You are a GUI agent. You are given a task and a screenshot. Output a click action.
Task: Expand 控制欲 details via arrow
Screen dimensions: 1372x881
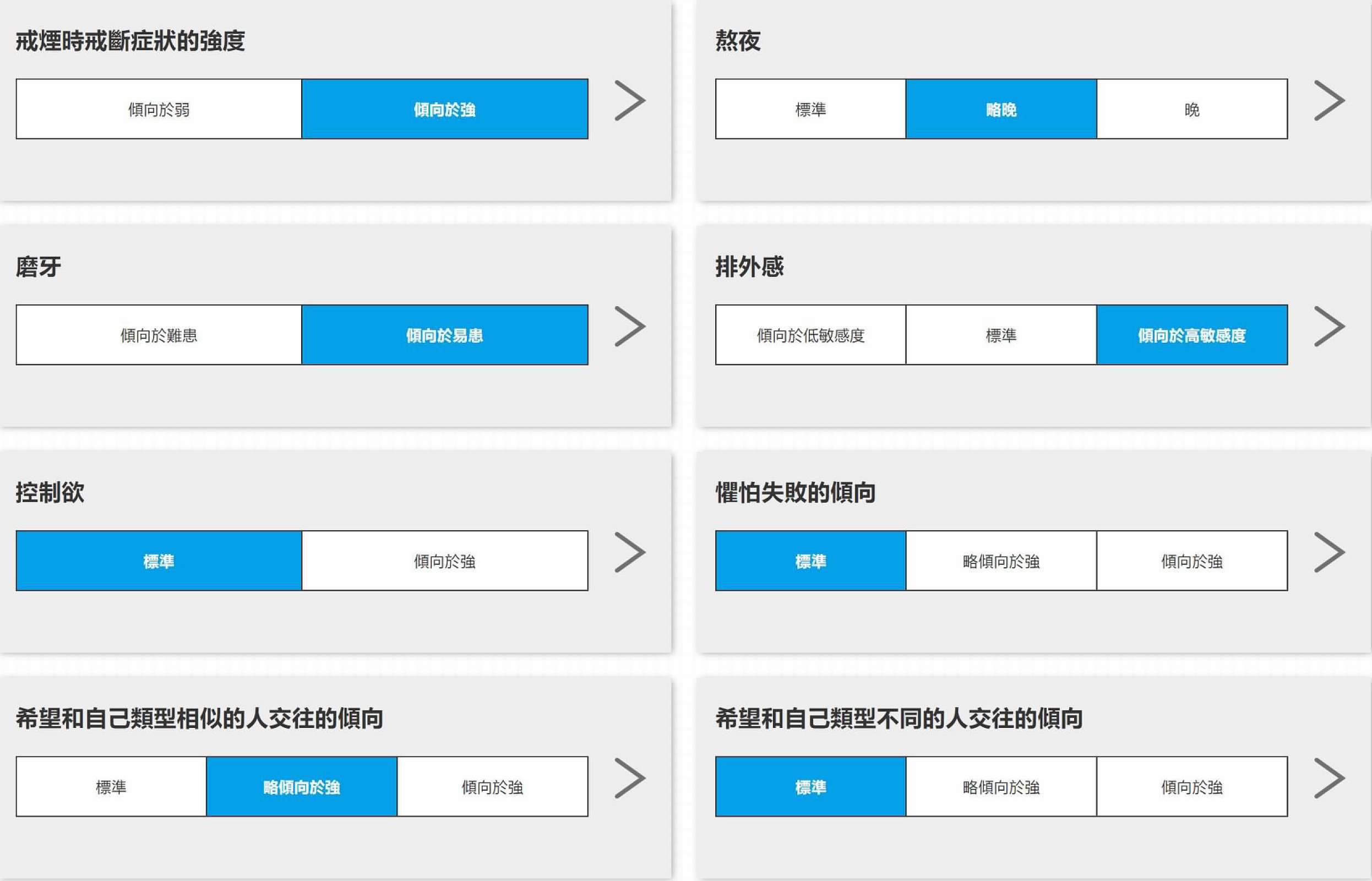(x=630, y=553)
